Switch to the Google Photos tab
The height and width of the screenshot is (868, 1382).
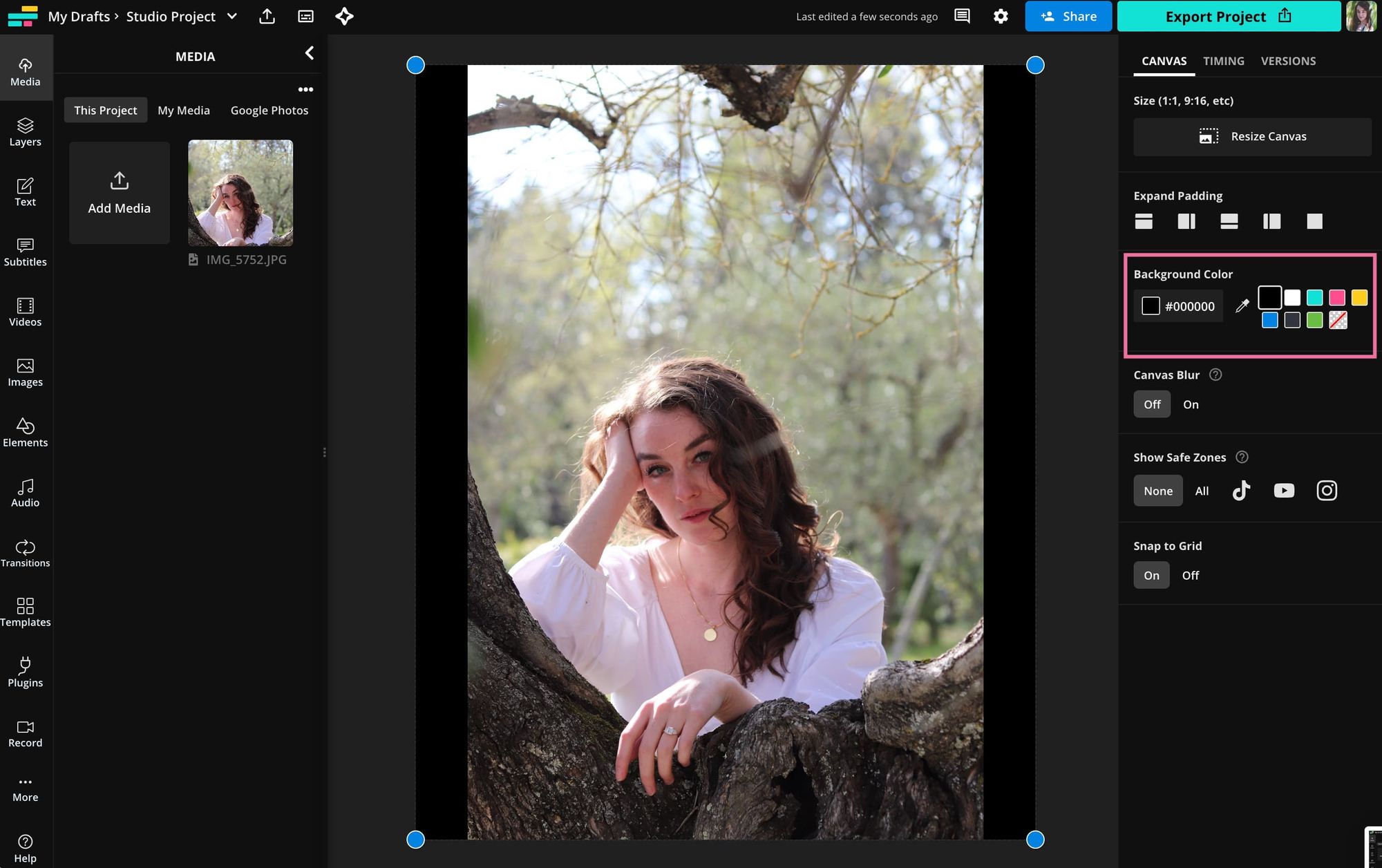269,111
